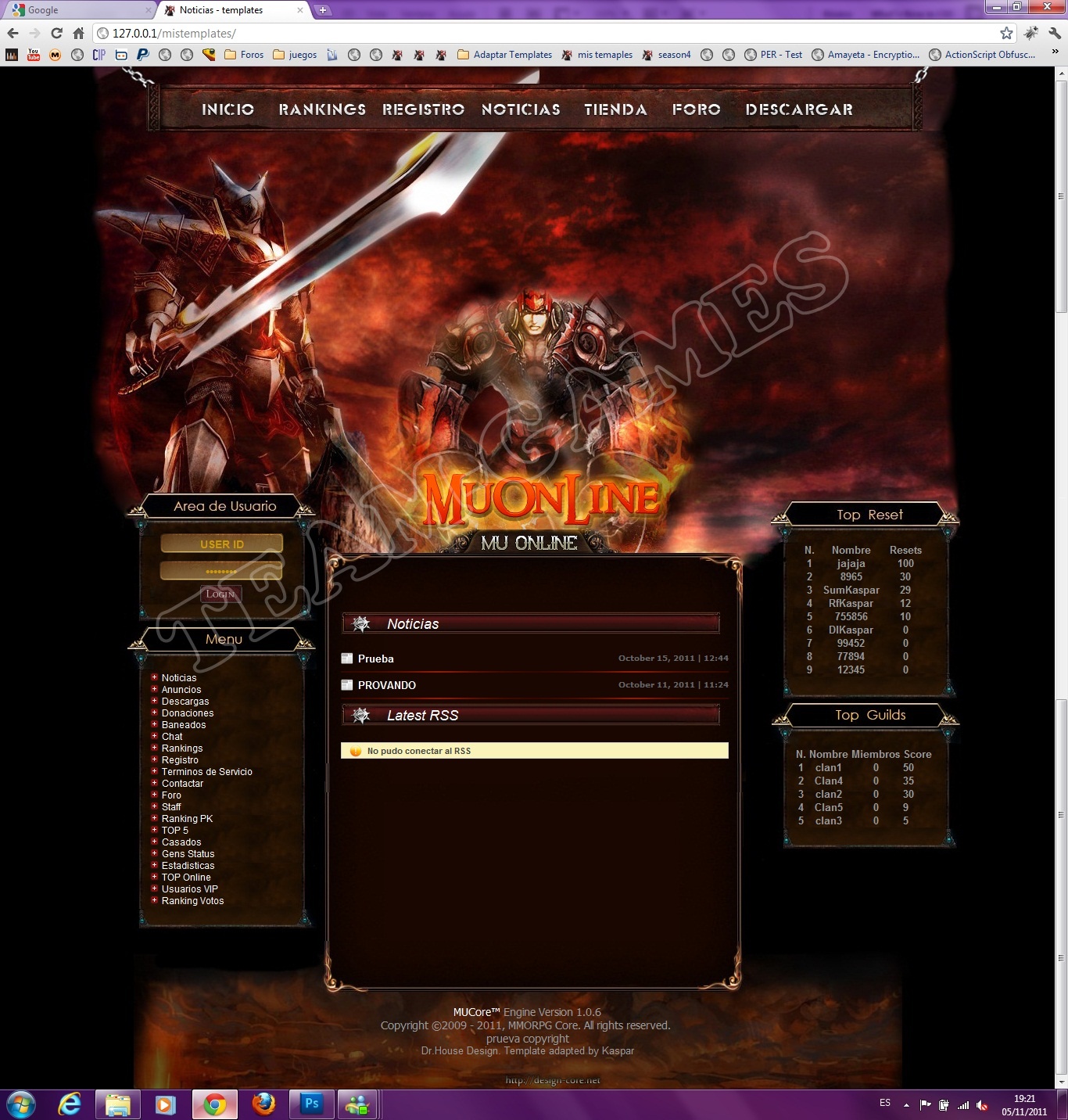1068x1120 pixels.
Task: Open Noticias in the side Menu
Action: pyautogui.click(x=179, y=678)
